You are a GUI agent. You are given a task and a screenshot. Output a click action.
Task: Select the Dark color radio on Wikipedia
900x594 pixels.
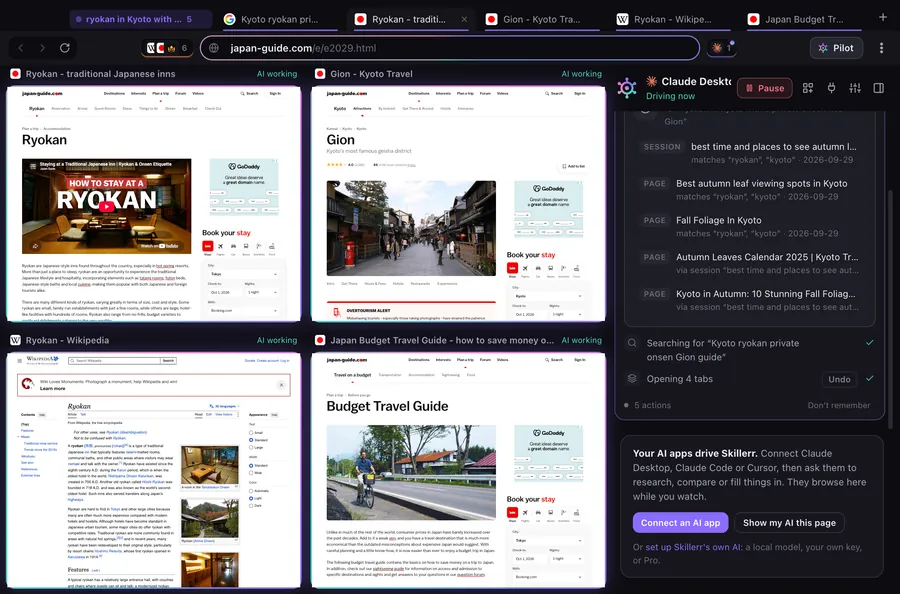pos(251,506)
